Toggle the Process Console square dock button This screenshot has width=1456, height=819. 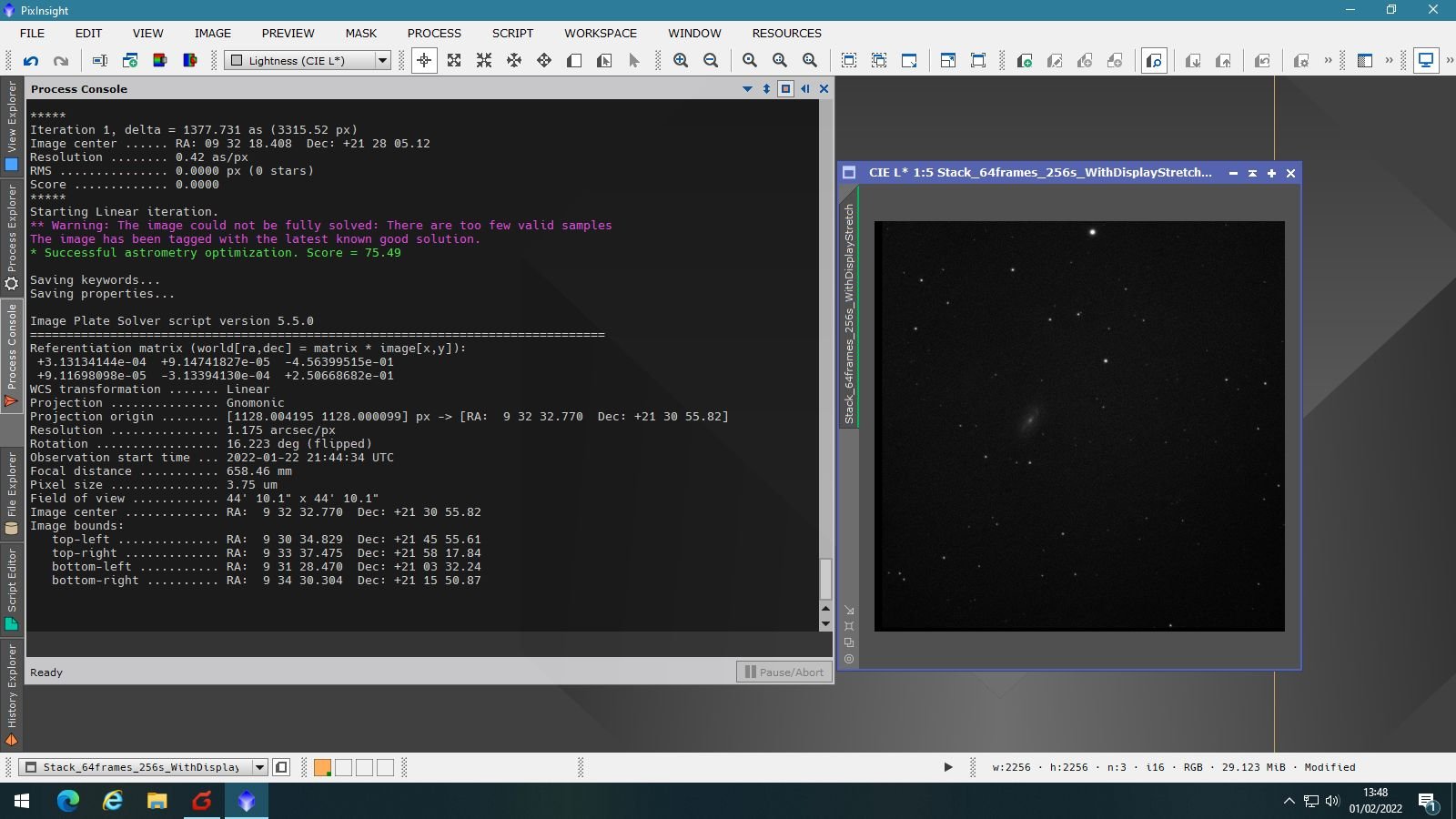click(x=785, y=89)
